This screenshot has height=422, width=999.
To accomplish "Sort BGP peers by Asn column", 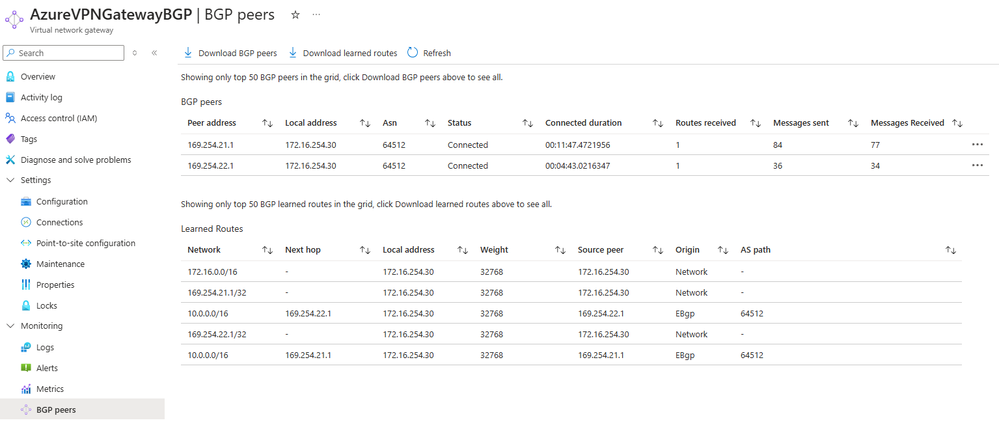I will point(430,123).
